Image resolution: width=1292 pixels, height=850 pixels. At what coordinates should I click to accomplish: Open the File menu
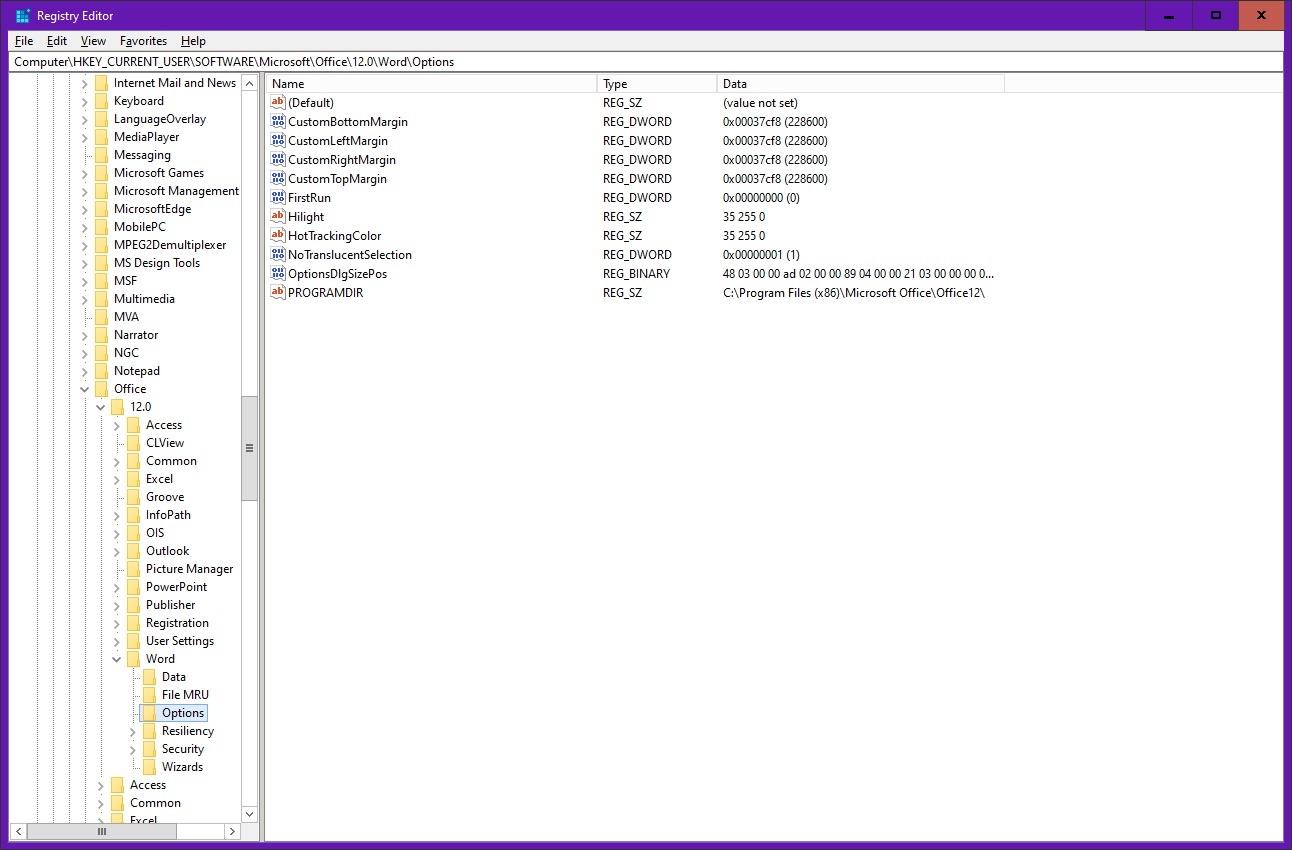tap(24, 41)
